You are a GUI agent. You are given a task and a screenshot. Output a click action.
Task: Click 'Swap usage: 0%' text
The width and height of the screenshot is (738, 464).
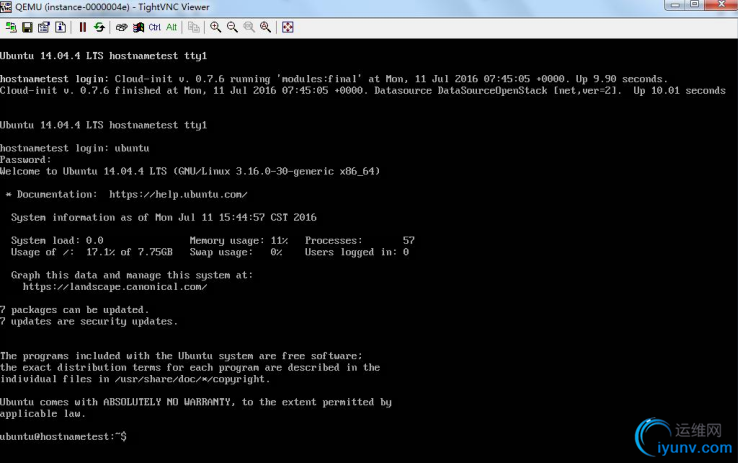(x=236, y=252)
